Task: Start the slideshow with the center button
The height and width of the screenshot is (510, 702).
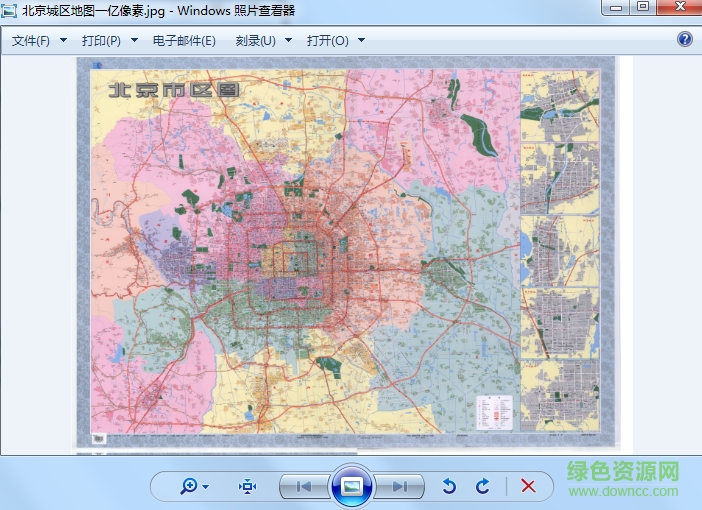Action: point(351,486)
